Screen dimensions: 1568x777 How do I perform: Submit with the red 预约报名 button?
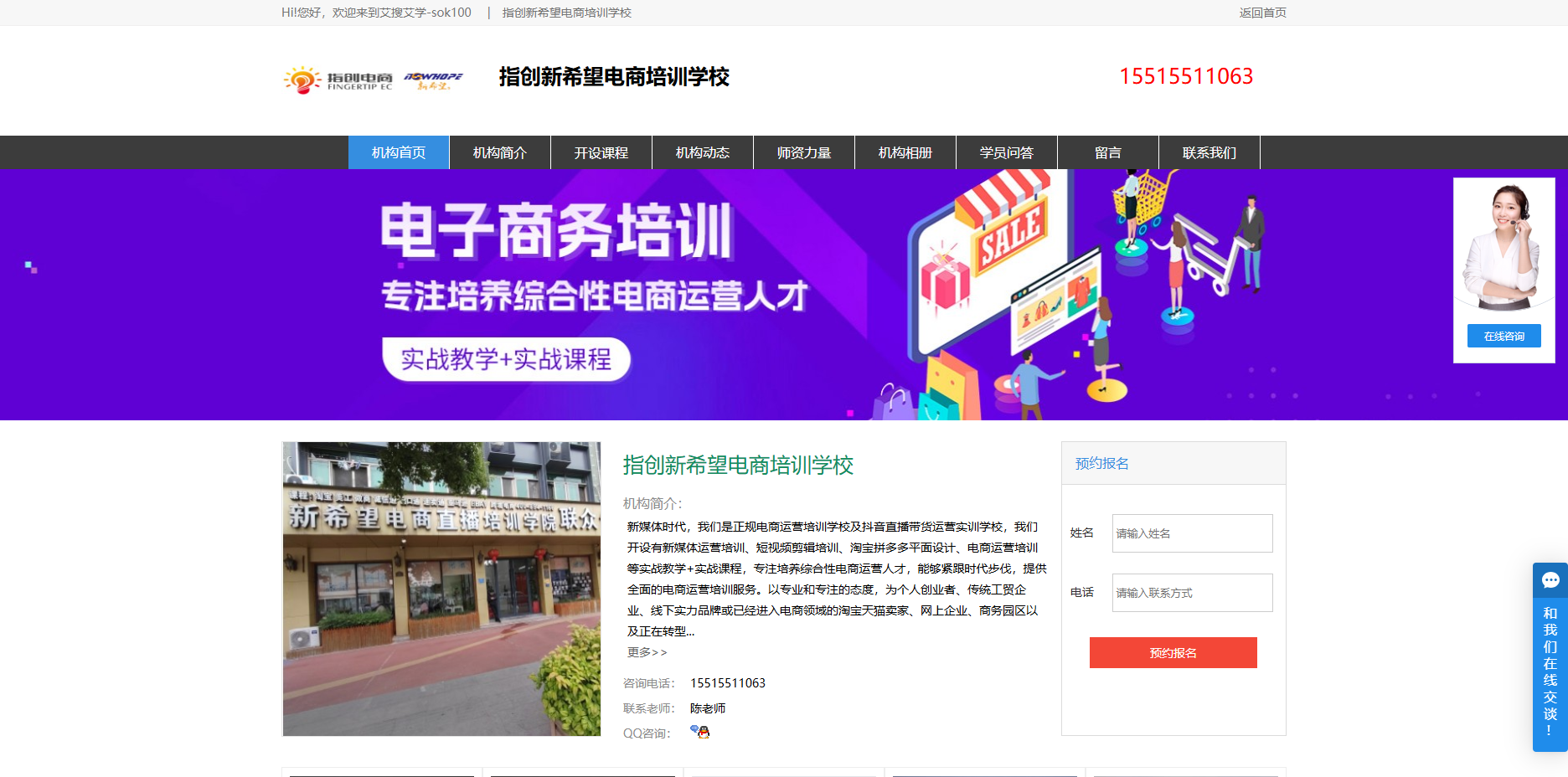[1173, 653]
